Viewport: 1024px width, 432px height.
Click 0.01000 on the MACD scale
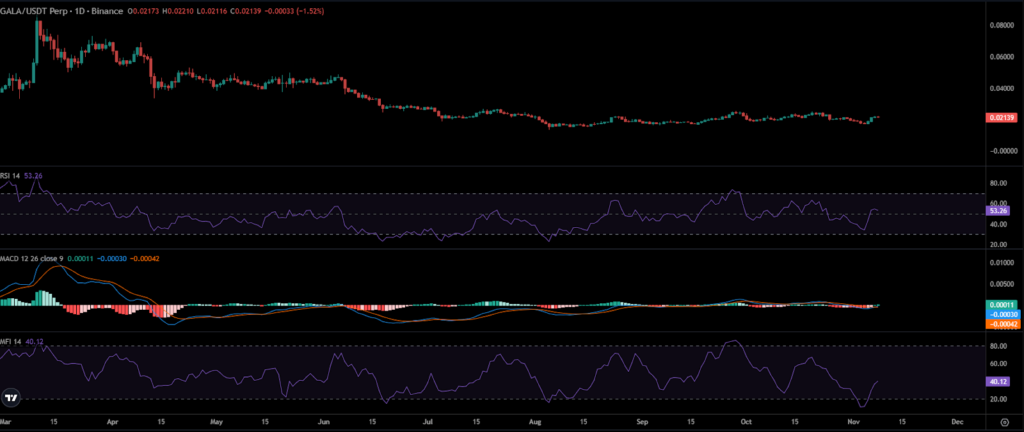coord(1002,262)
